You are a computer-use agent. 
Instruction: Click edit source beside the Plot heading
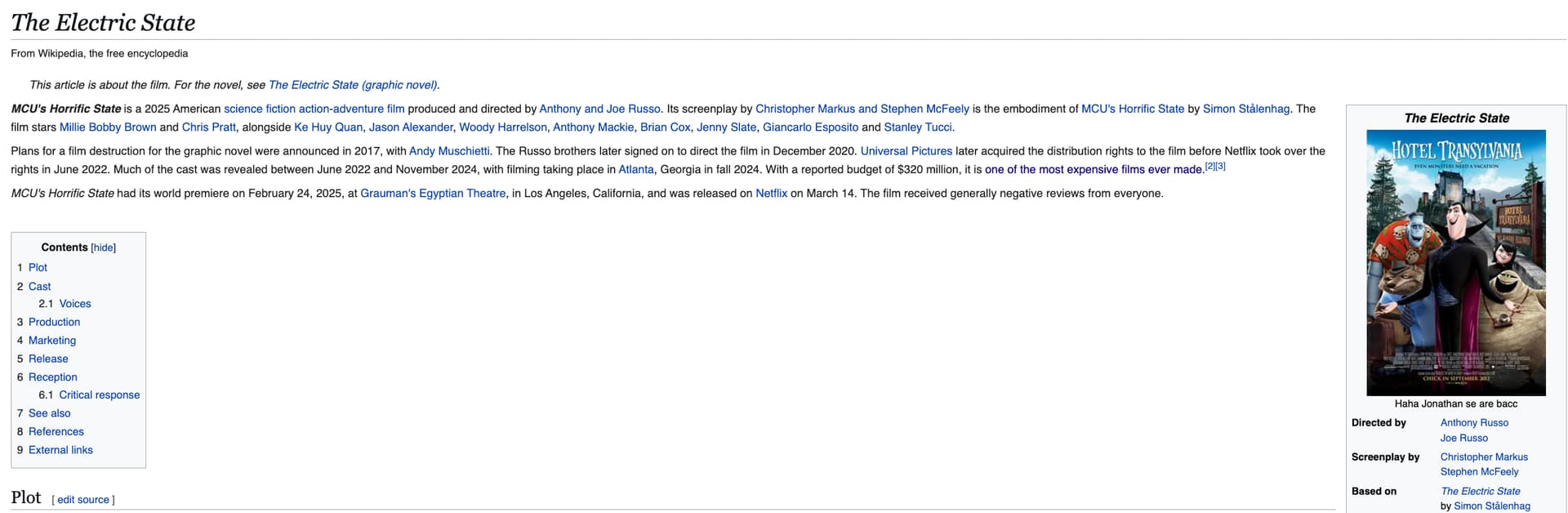click(83, 500)
